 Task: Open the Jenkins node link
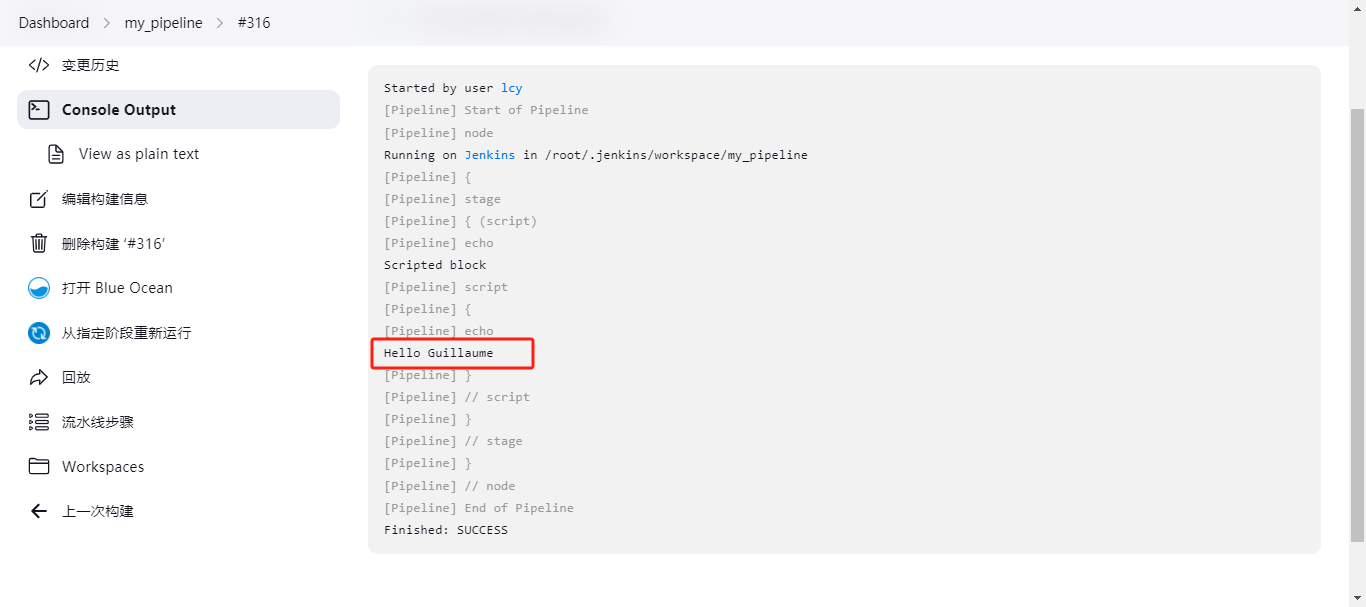490,155
